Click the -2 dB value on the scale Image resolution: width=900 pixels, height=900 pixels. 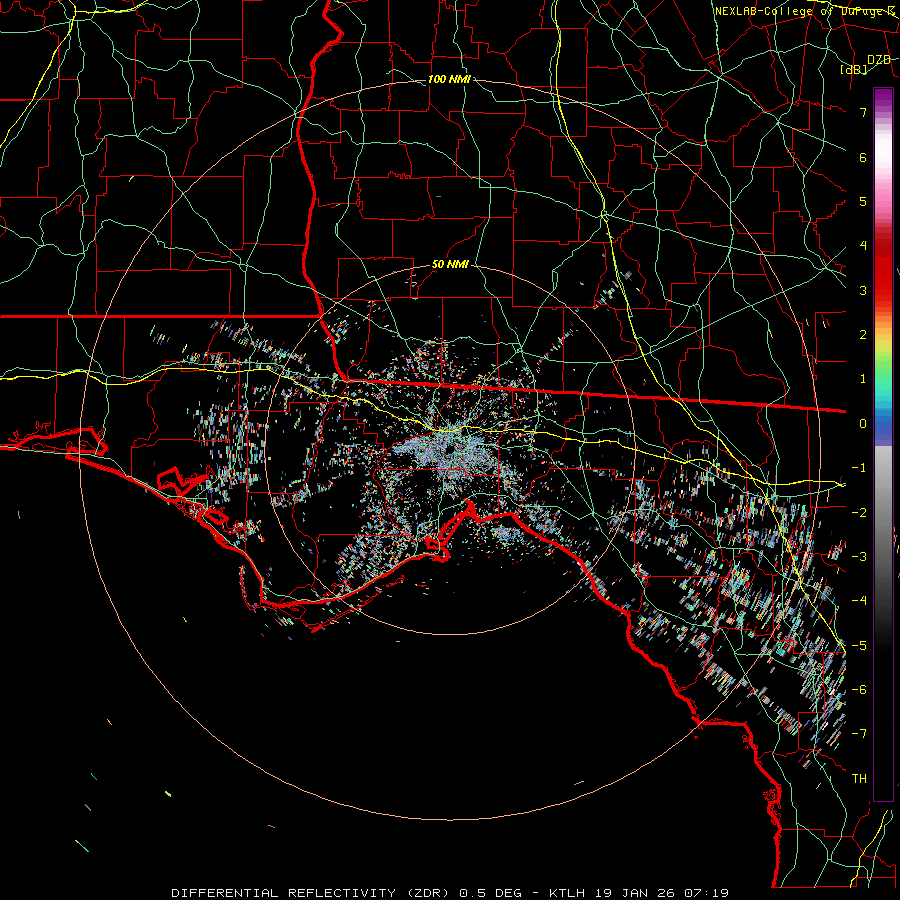tap(859, 512)
